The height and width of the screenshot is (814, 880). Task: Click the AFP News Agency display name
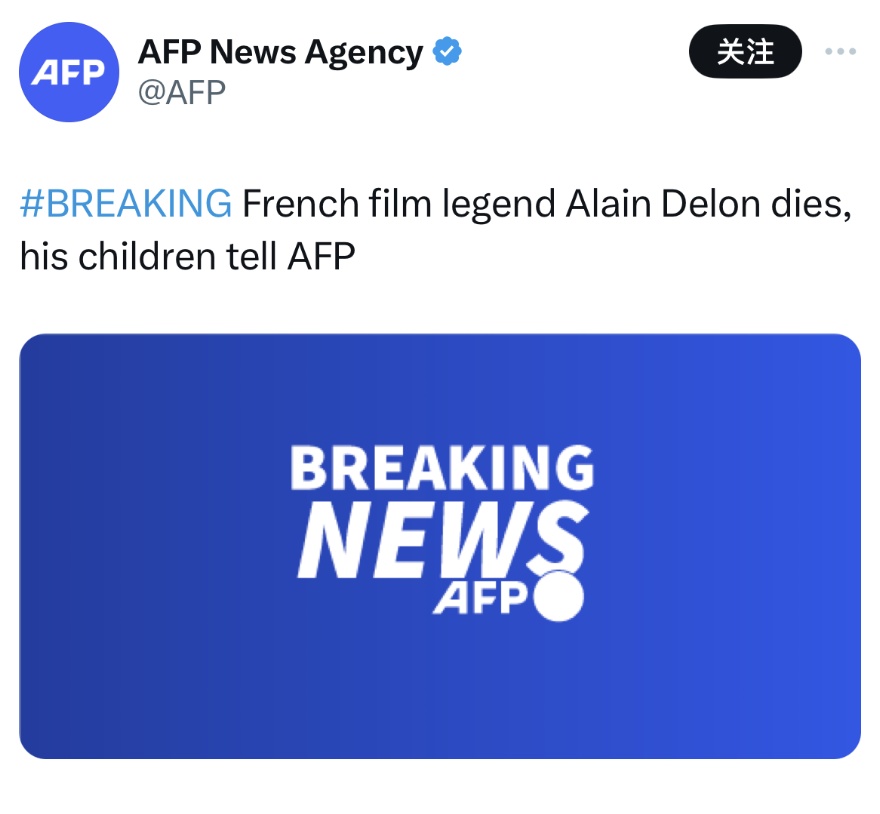pyautogui.click(x=280, y=51)
